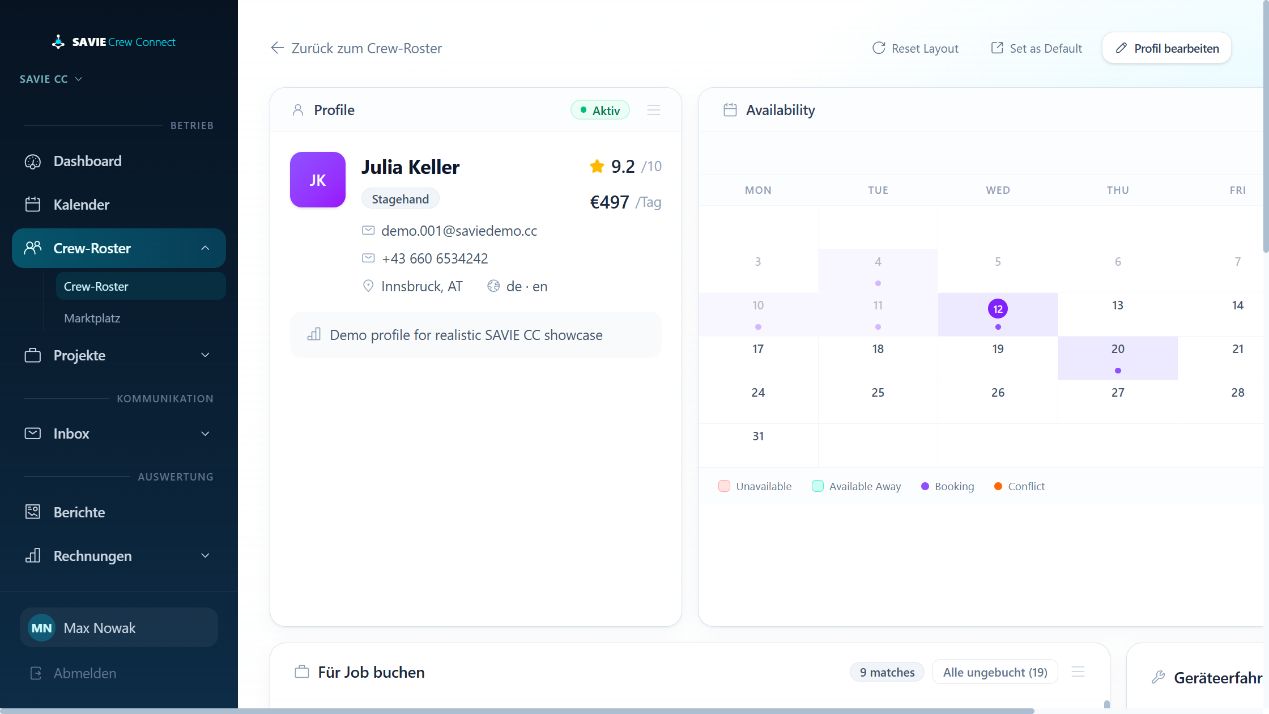
Task: Click Abmelden to log out
Action: [74, 673]
